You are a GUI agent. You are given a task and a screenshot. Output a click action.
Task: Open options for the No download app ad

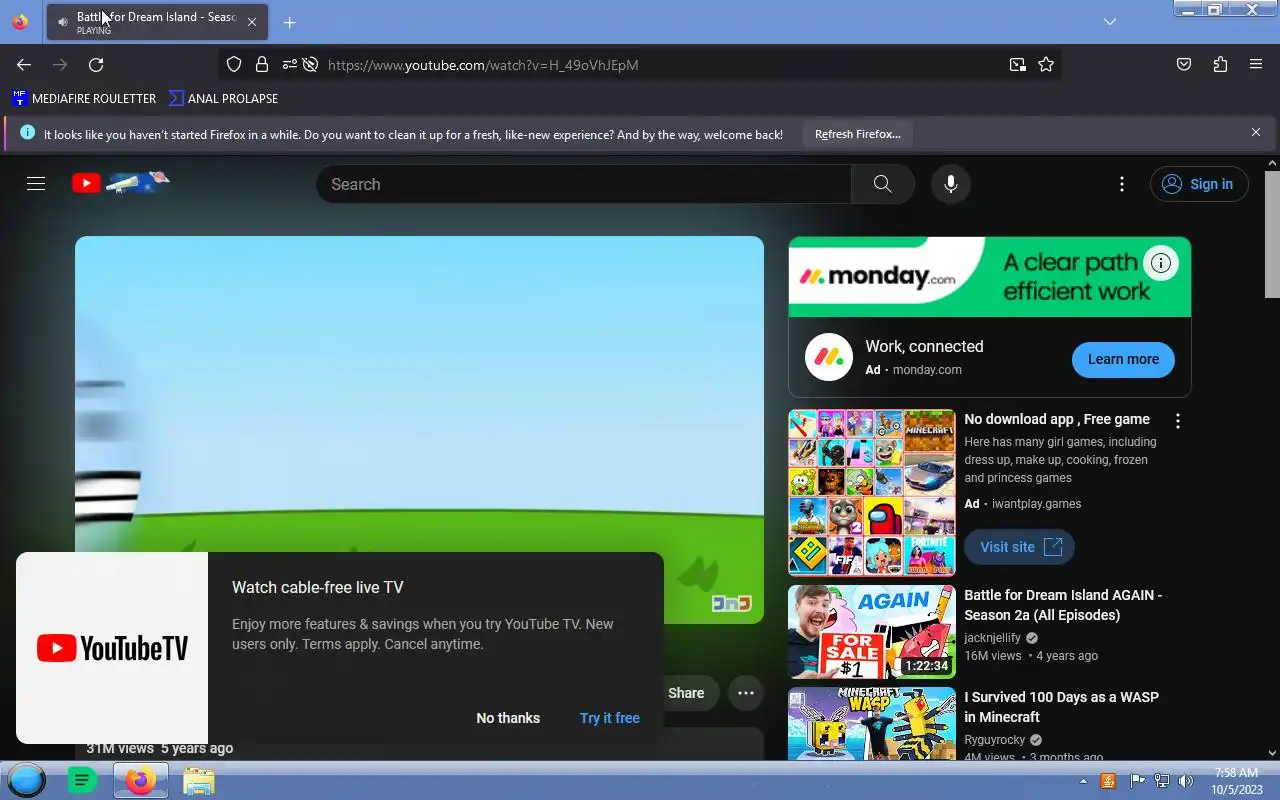tap(1178, 421)
